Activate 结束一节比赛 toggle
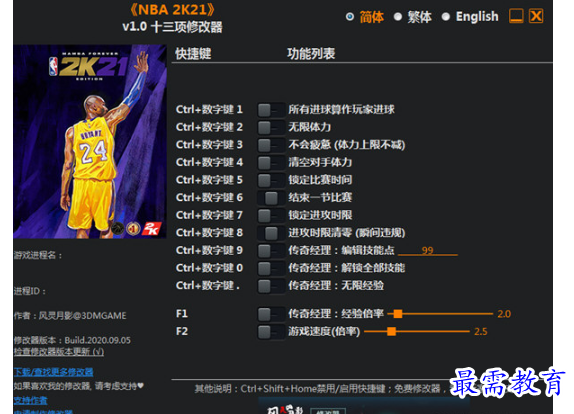 [271, 197]
